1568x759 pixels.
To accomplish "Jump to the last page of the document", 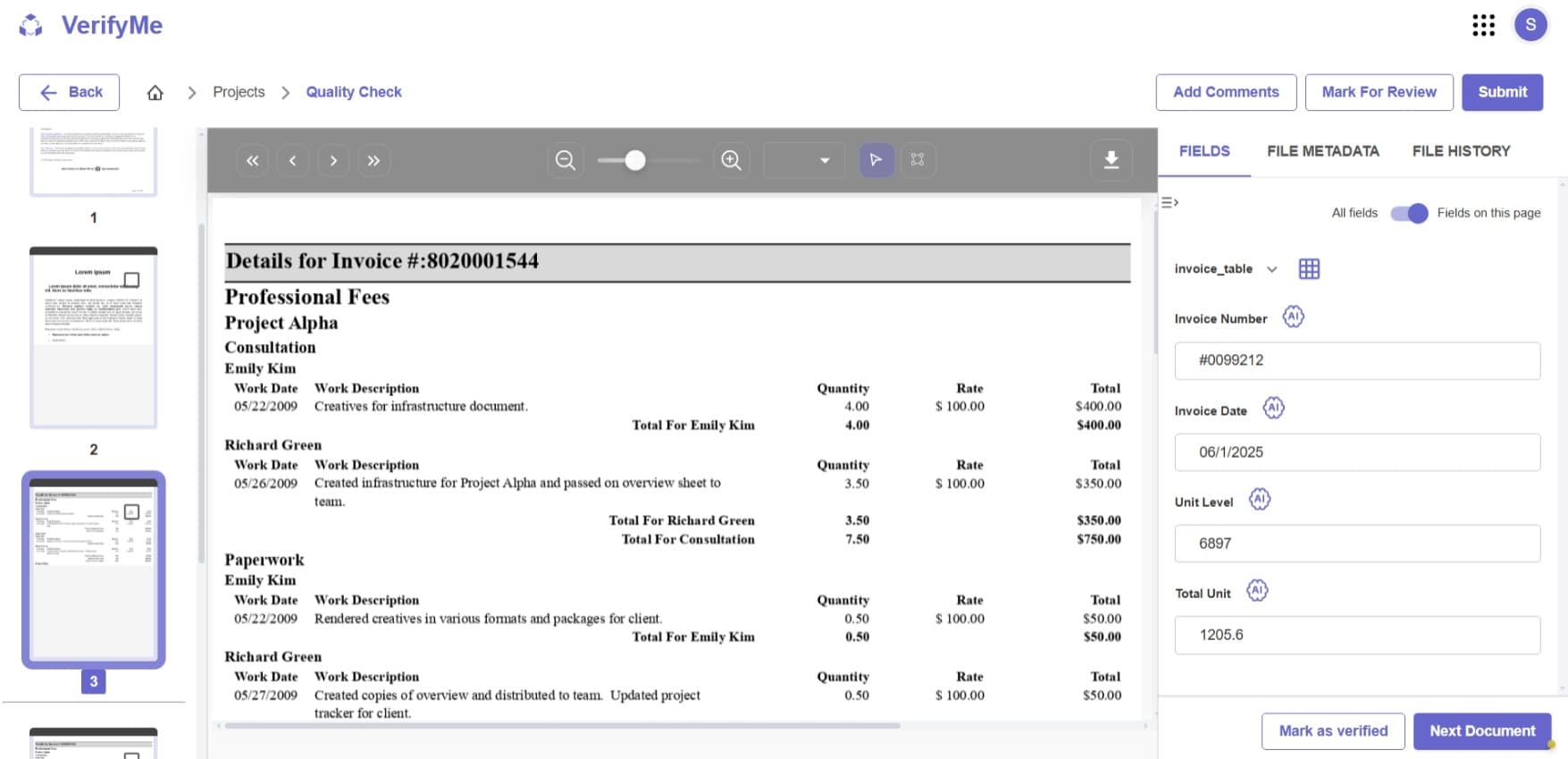I will coord(373,161).
